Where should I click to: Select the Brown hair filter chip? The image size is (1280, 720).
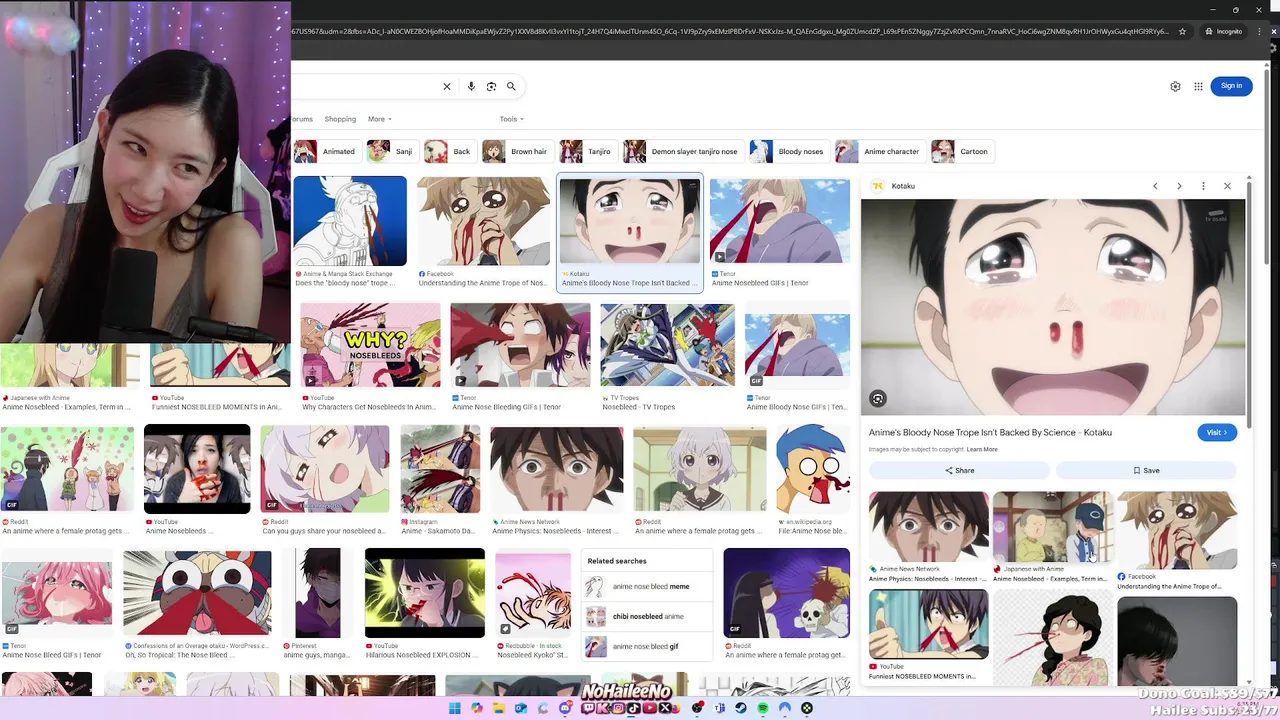pos(517,152)
